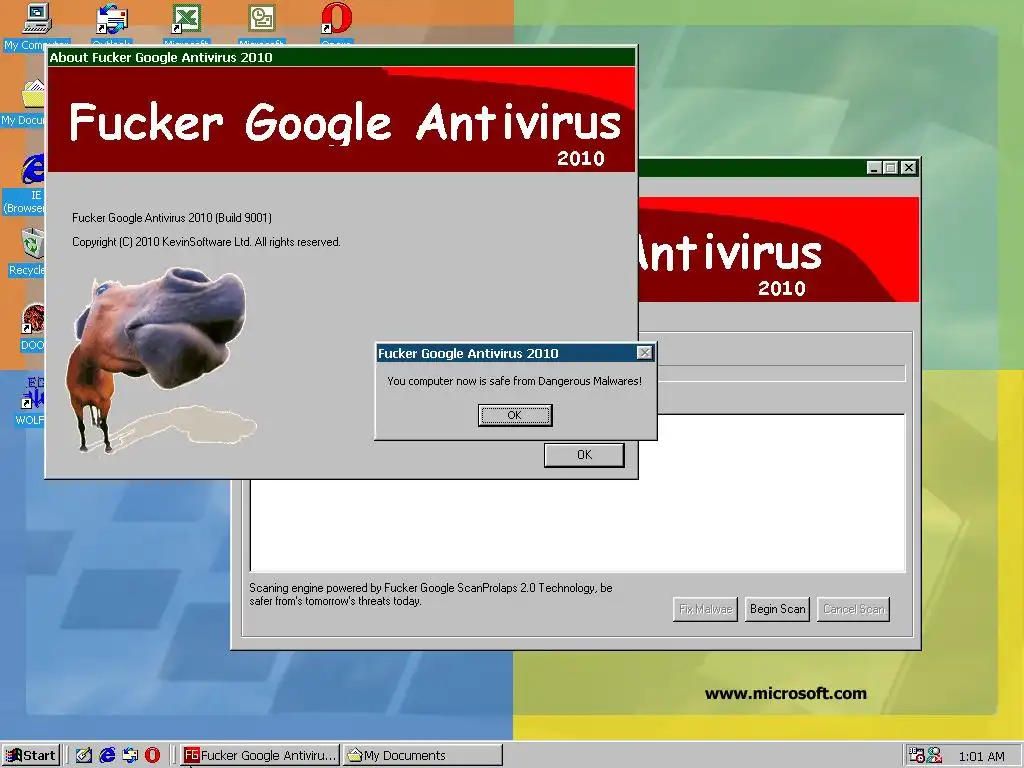Click the scan progress bar in main window
Screen dimensions: 1024x768
781,374
